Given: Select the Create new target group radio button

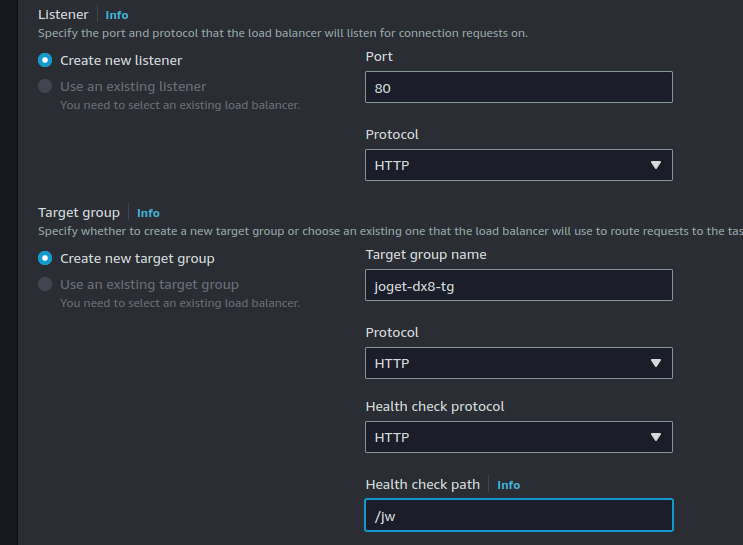Looking at the screenshot, I should pyautogui.click(x=45, y=258).
